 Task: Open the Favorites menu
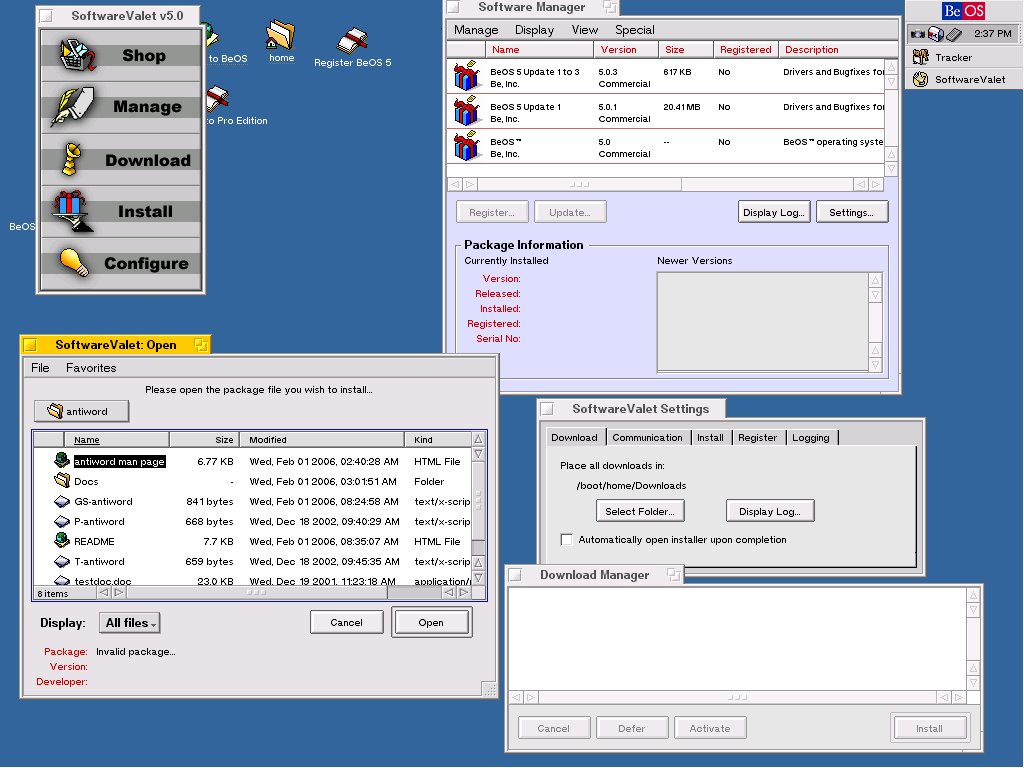91,368
